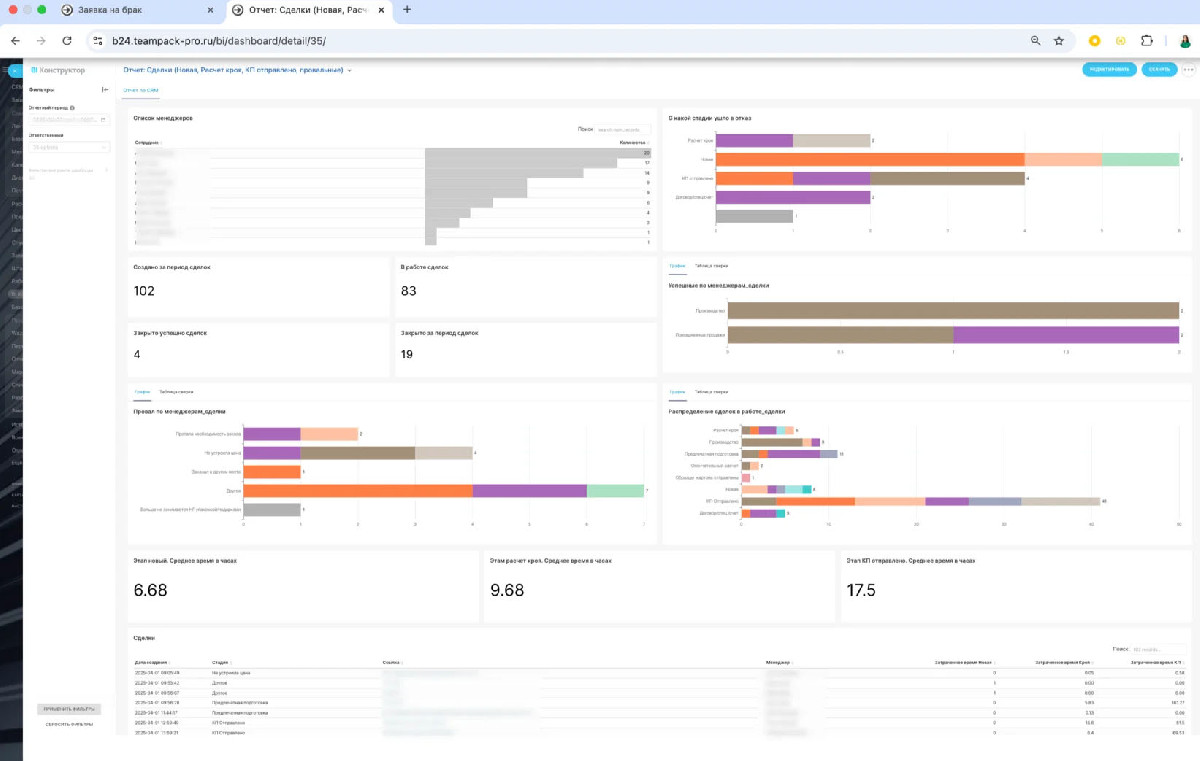Open the browser Extensions puzzle icon
This screenshot has width=1200, height=761.
1147,41
